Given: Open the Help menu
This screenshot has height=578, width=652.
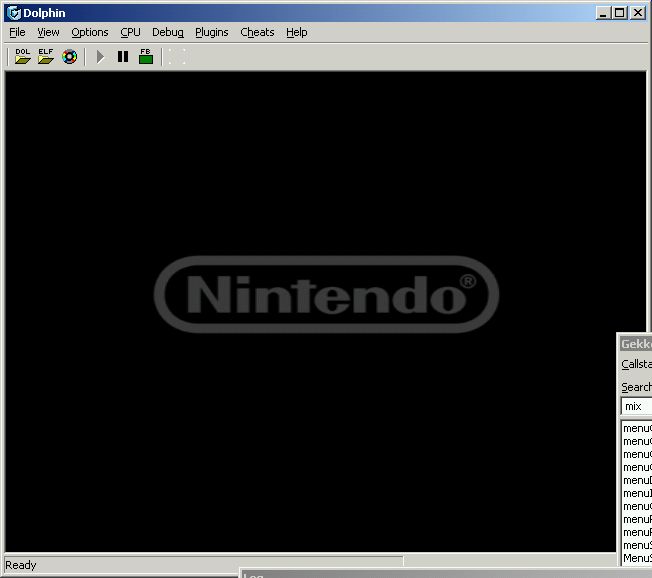Looking at the screenshot, I should click(x=296, y=32).
